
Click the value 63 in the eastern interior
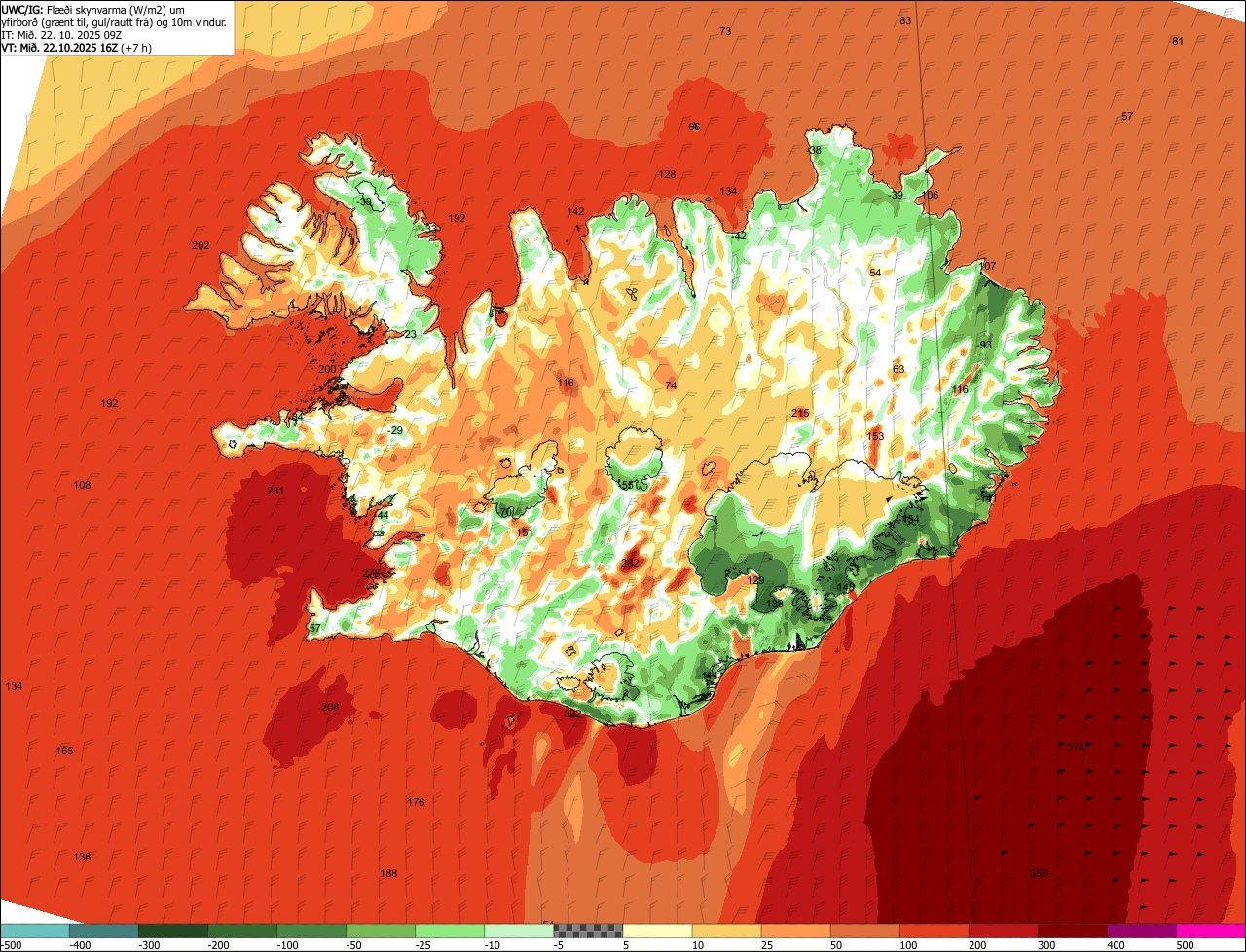pyautogui.click(x=898, y=369)
